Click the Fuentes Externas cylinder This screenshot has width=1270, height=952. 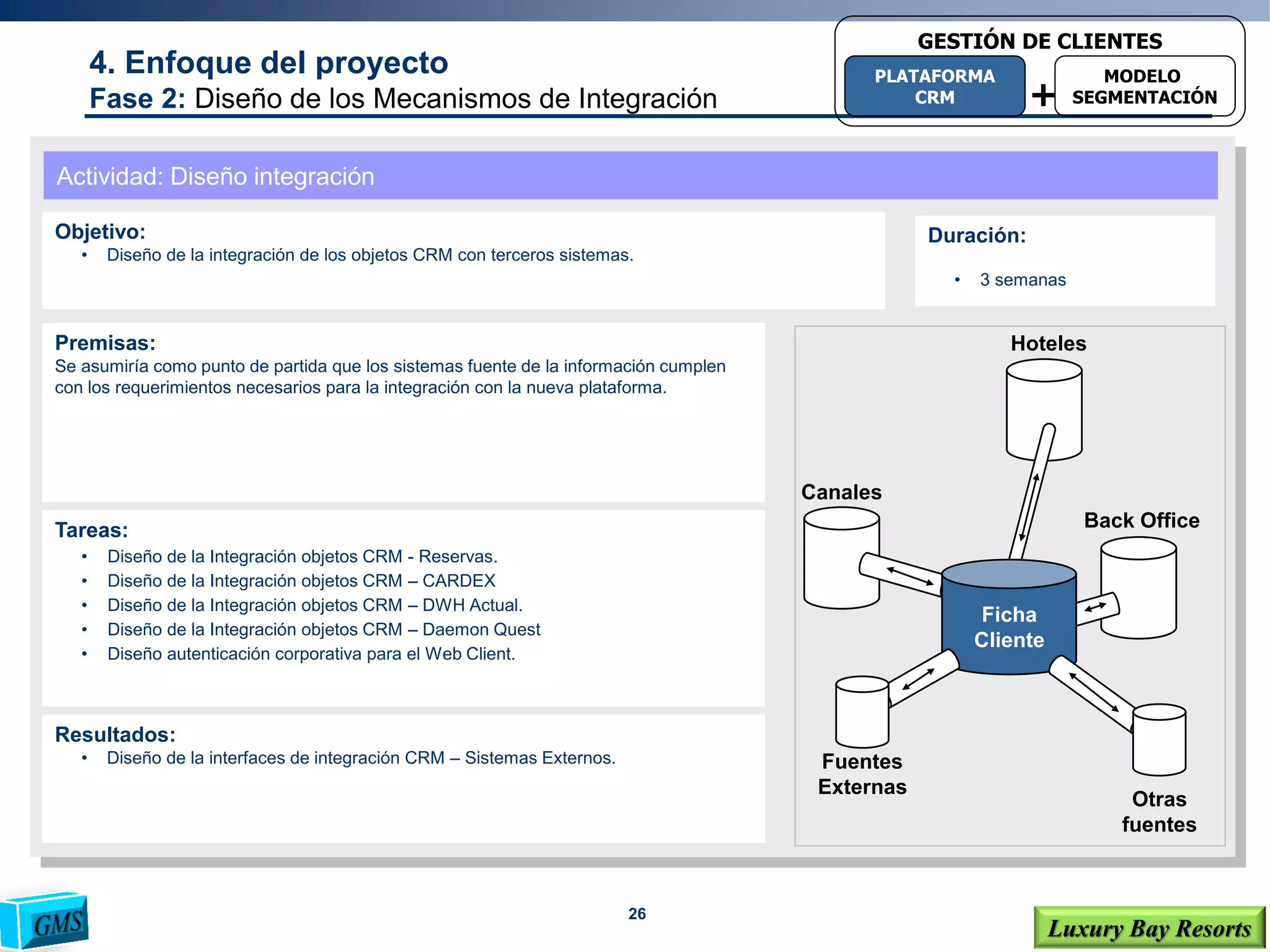pos(861,713)
